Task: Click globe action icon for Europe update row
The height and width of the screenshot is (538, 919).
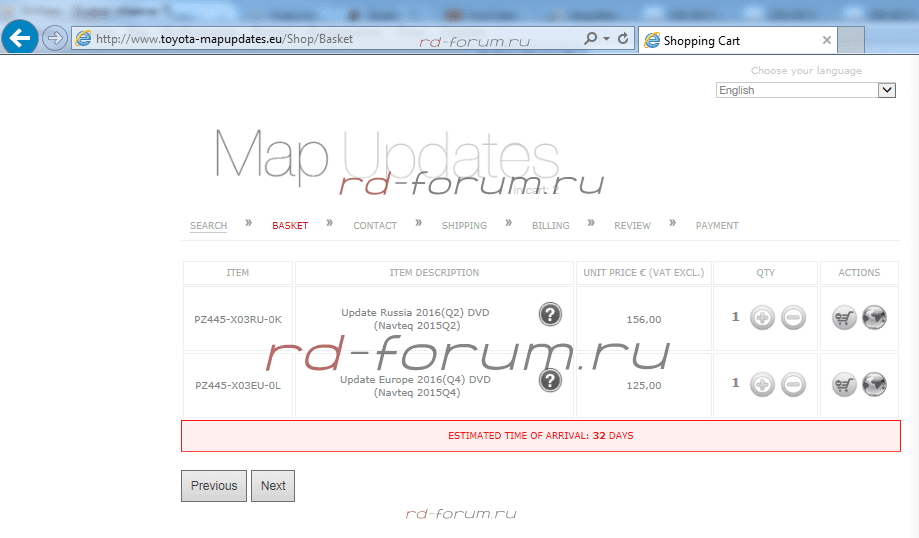Action: (x=874, y=384)
